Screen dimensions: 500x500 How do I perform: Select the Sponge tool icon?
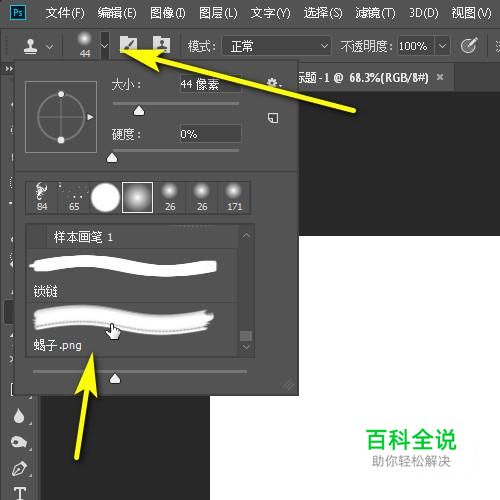tap(19, 442)
